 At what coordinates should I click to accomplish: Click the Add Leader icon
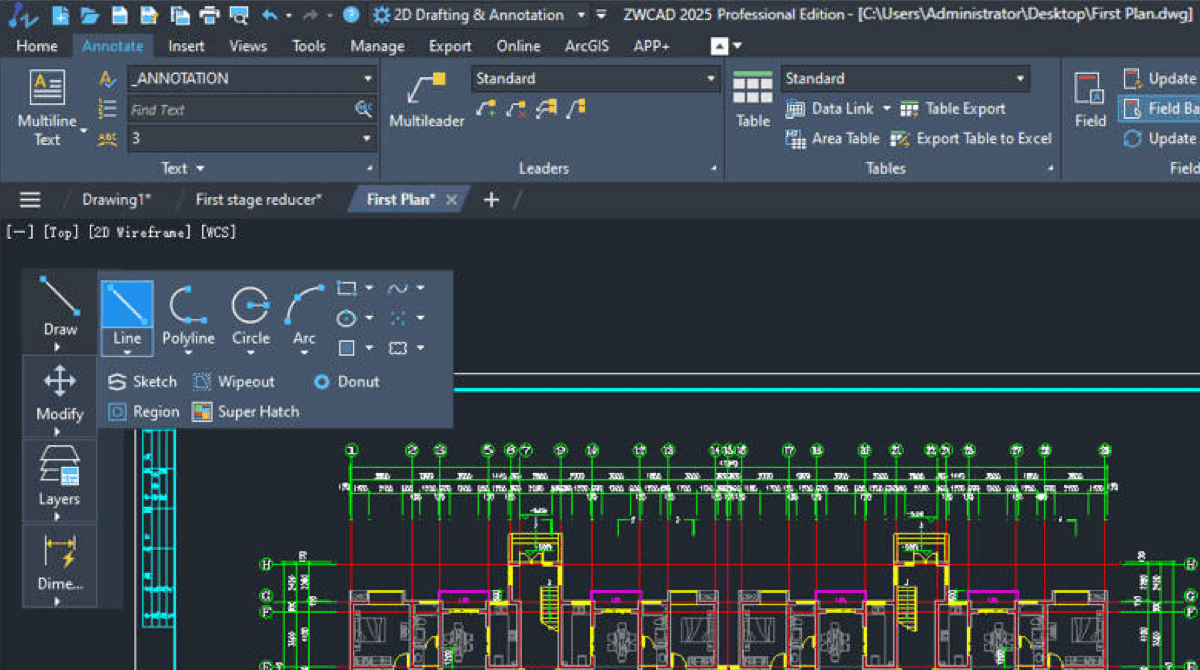486,108
